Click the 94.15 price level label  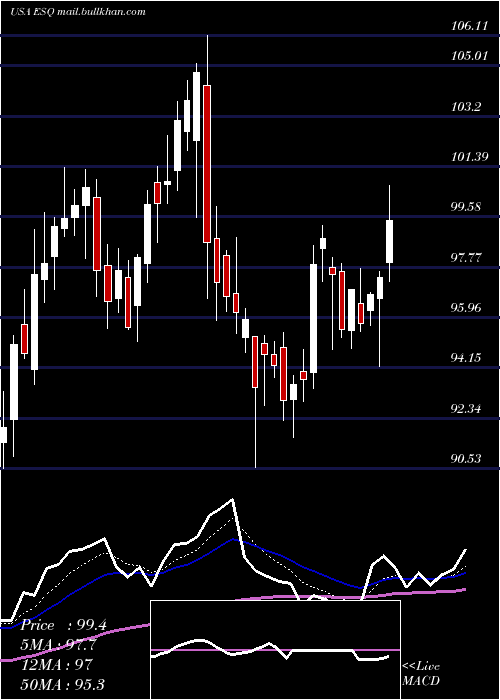(468, 358)
